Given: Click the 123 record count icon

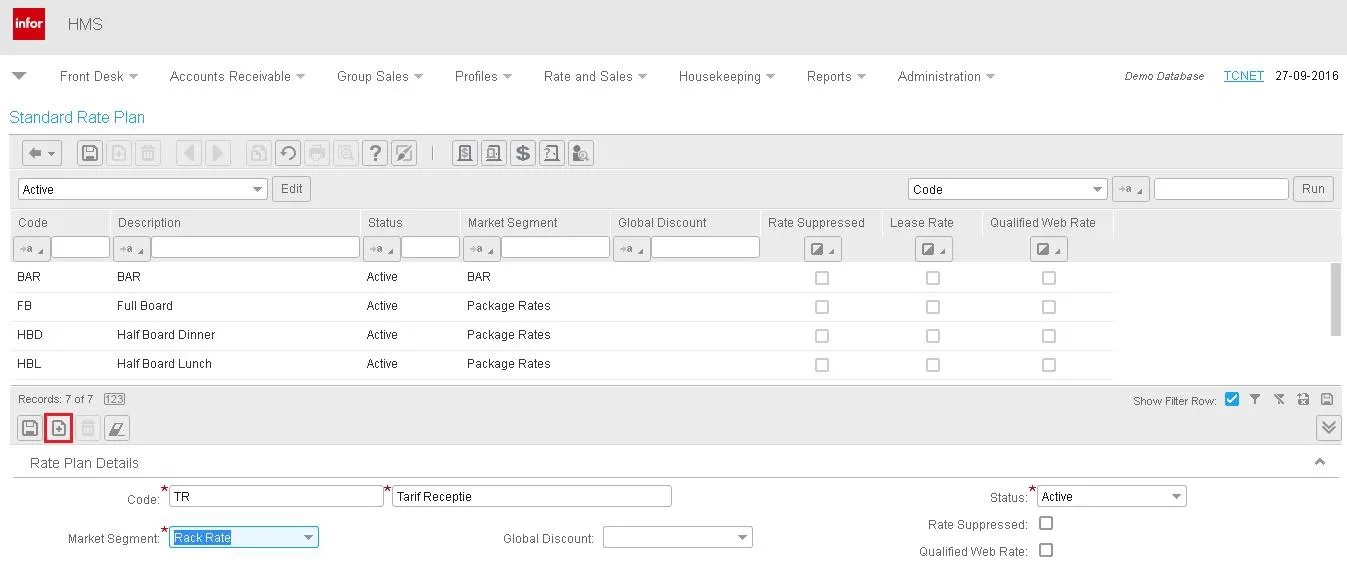Looking at the screenshot, I should [x=114, y=399].
